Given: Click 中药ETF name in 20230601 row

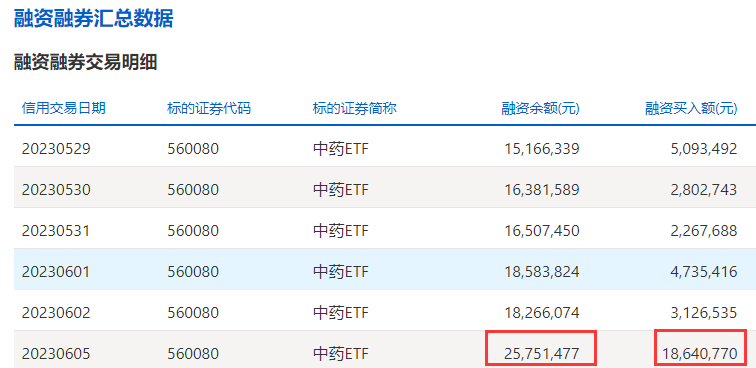Looking at the screenshot, I should point(340,272).
